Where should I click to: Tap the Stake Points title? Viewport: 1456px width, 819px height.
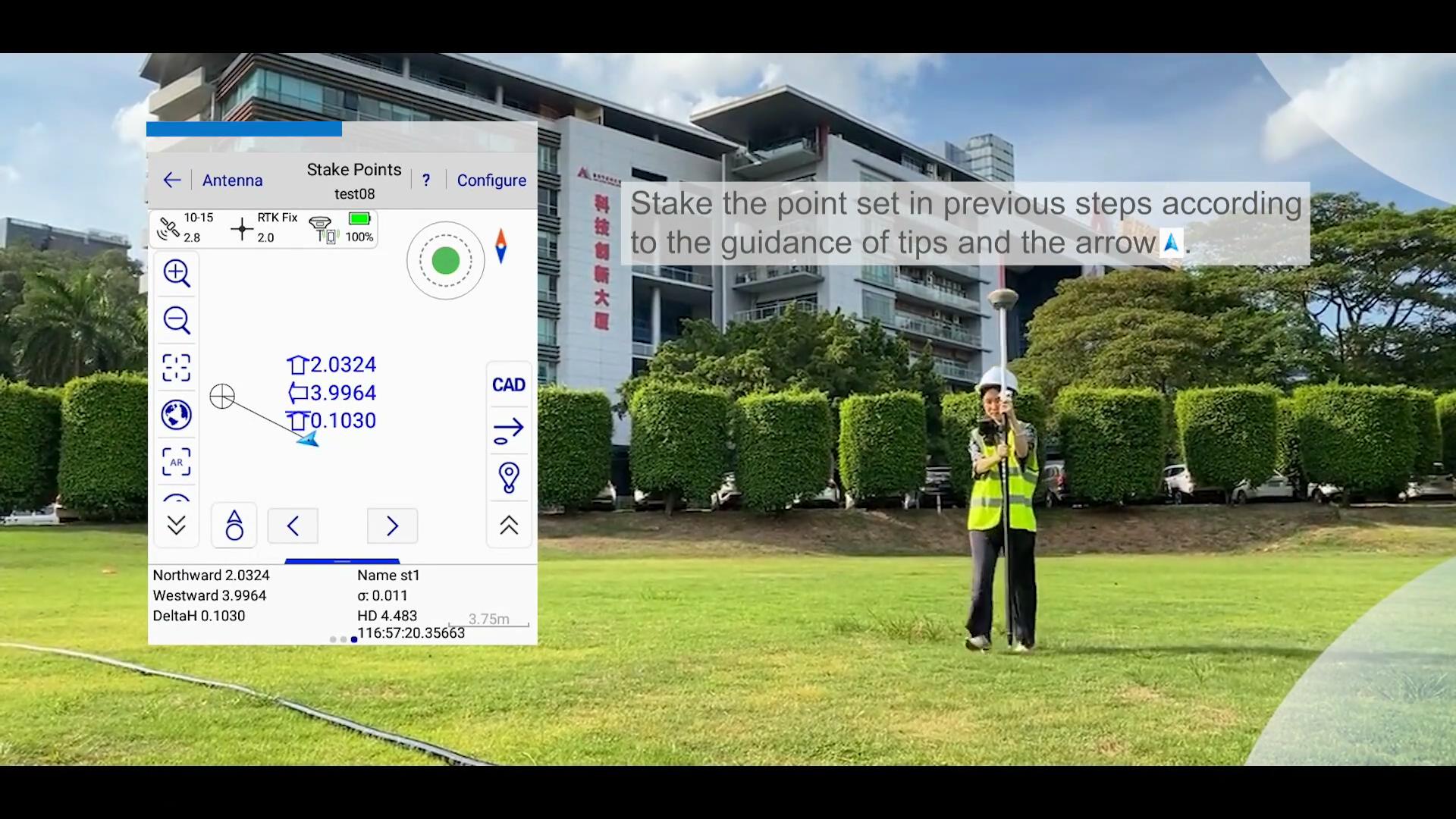tap(354, 170)
